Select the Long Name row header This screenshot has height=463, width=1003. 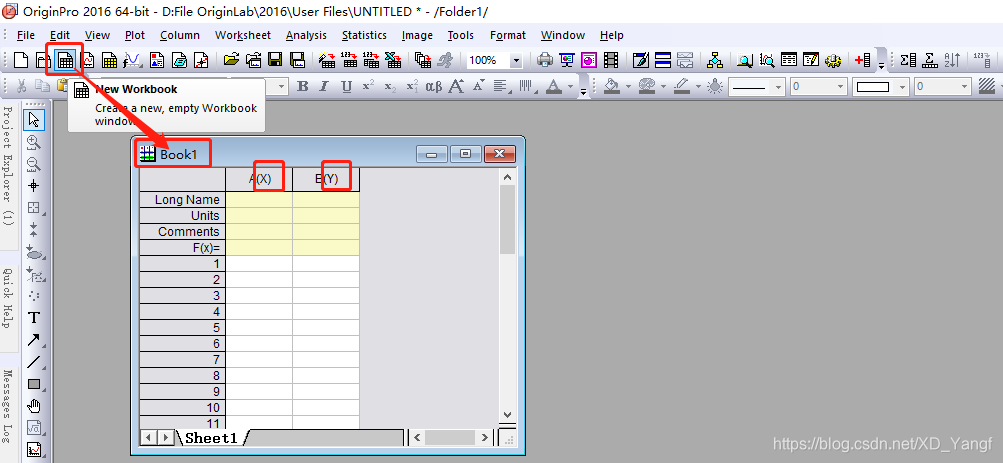183,200
